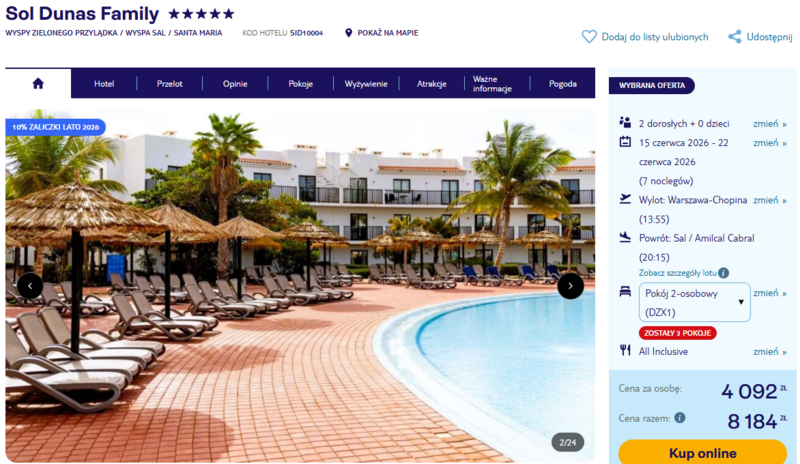Open the Wyżywienie tab
800x464 pixels.
coord(366,84)
